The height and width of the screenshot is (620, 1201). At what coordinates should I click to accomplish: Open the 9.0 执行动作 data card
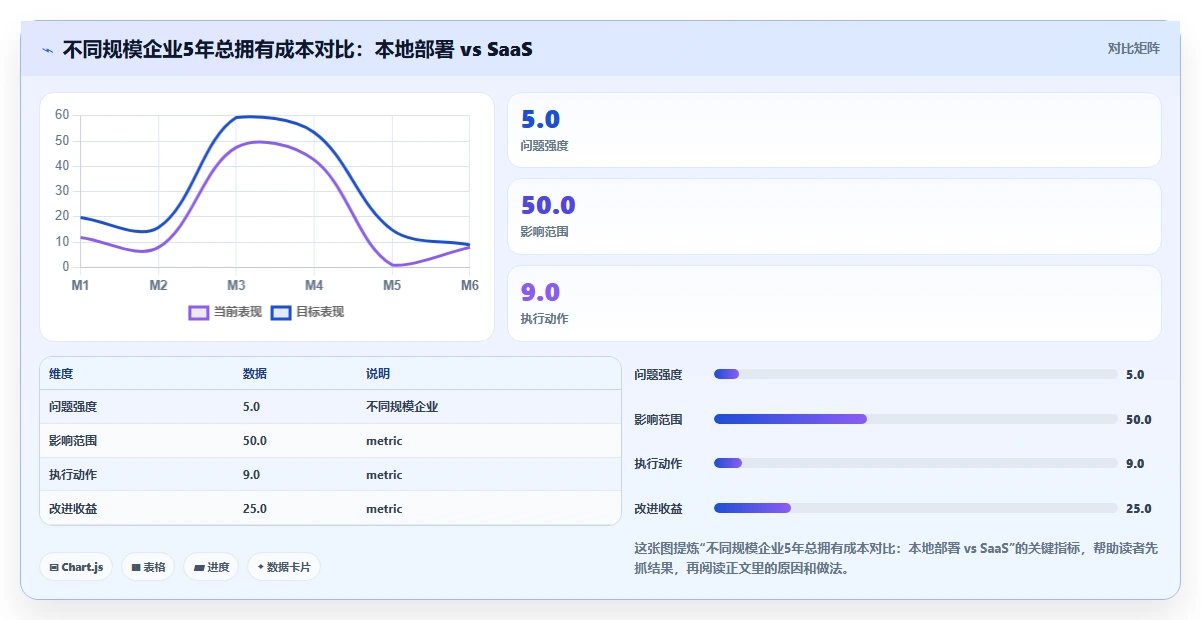(x=834, y=303)
